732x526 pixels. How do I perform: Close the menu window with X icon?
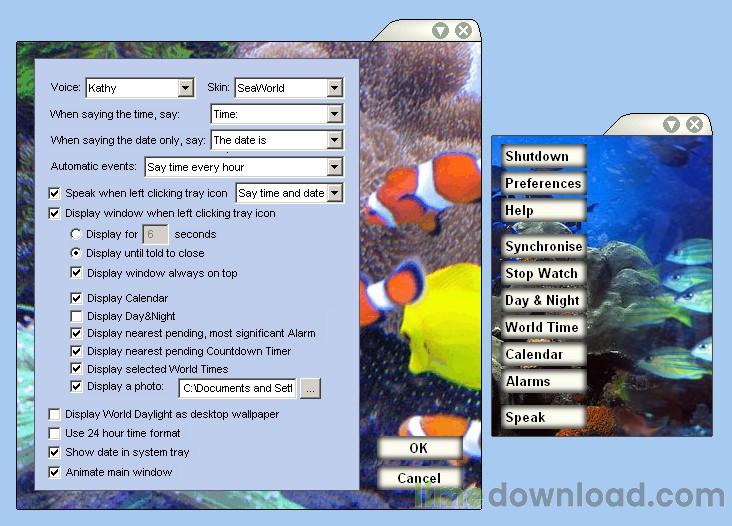point(695,125)
